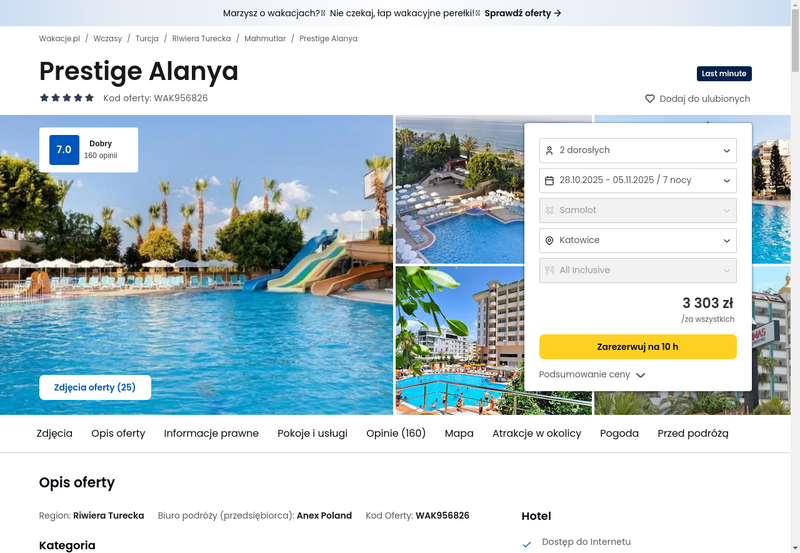Open the 2 dorosłych guests dropdown
This screenshot has width=800, height=553.
[x=638, y=150]
